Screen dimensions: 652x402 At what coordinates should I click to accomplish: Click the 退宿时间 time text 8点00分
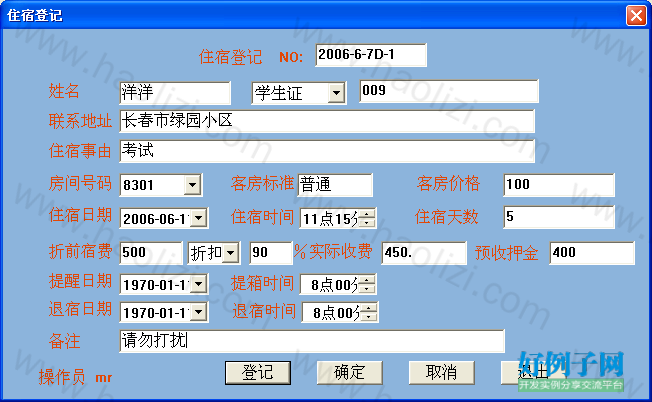[336, 313]
